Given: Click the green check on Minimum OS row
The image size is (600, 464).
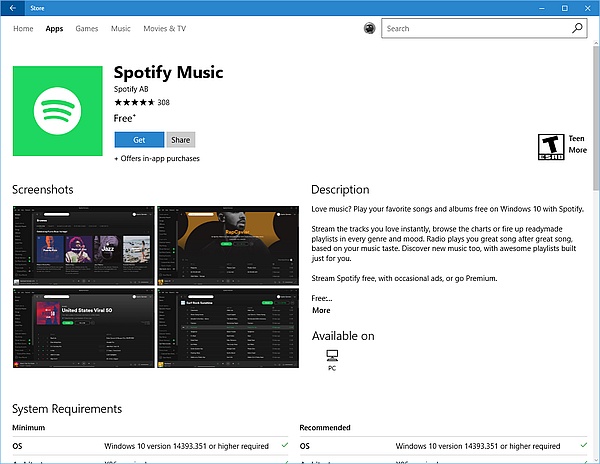Looking at the screenshot, I should tap(285, 445).
